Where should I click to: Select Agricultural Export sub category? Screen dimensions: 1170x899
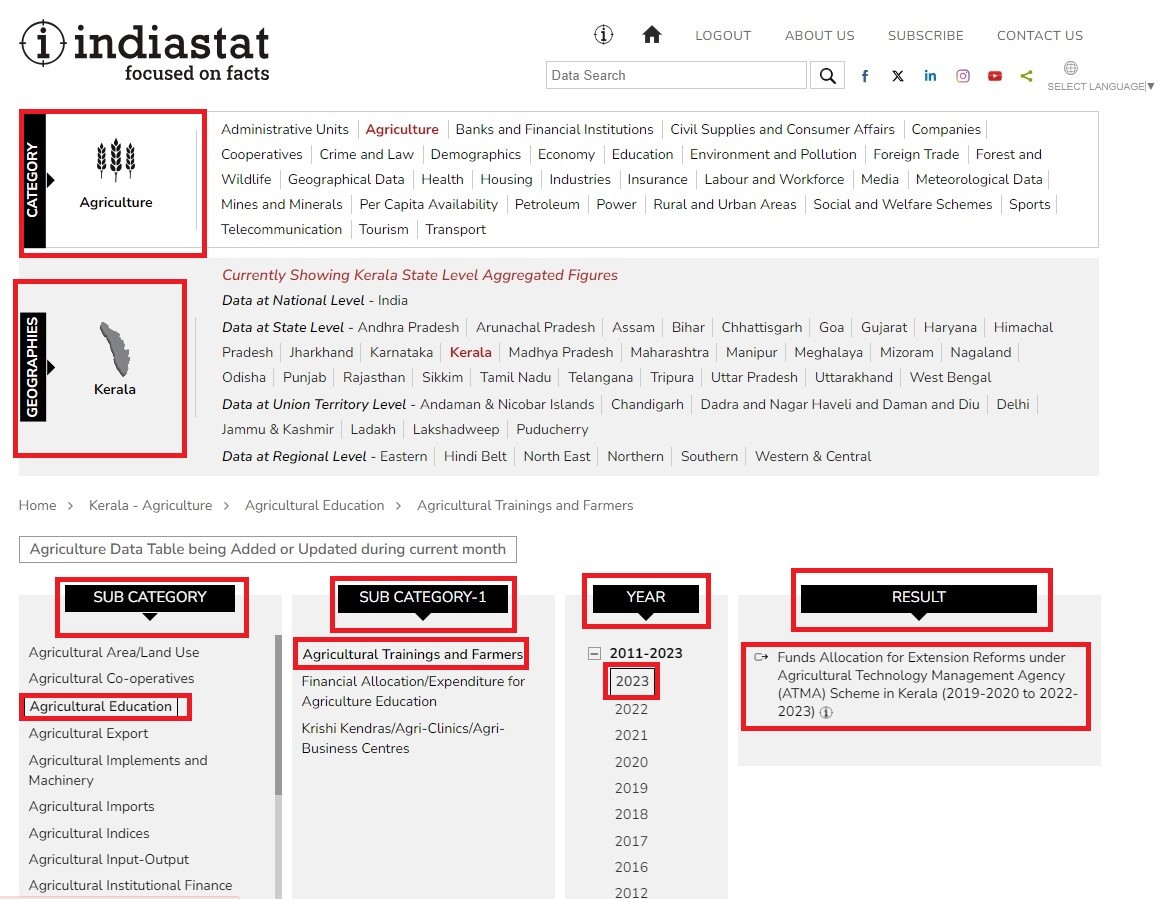(89, 733)
